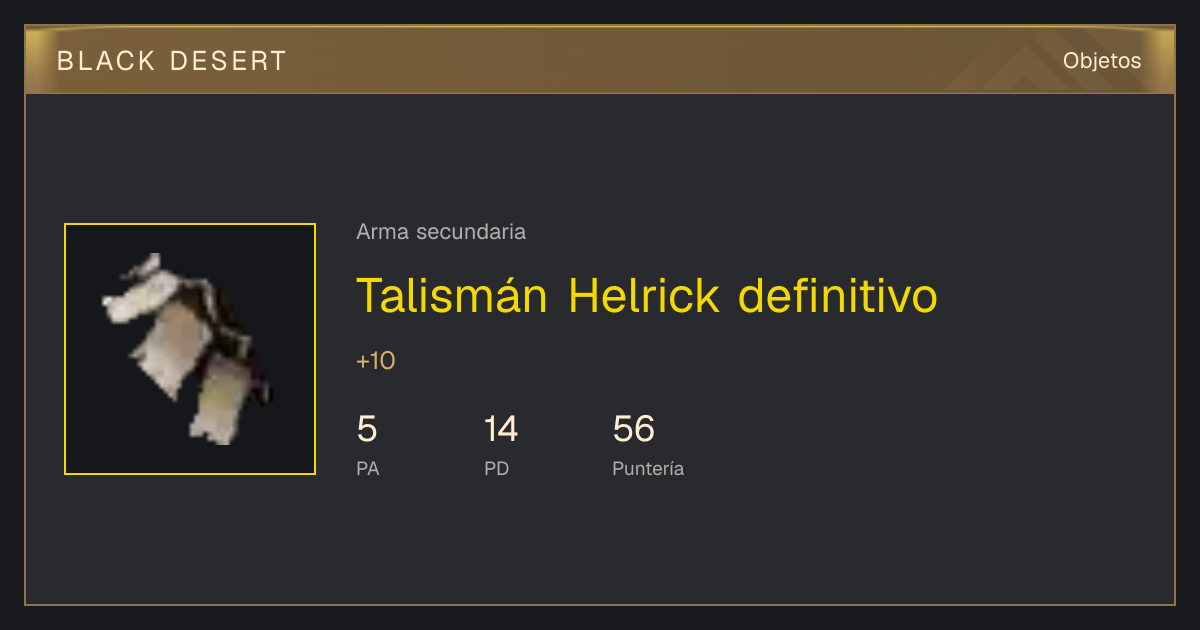This screenshot has height=630, width=1200.
Task: Click the yellow frame's top-left corner
Action: click(65, 224)
